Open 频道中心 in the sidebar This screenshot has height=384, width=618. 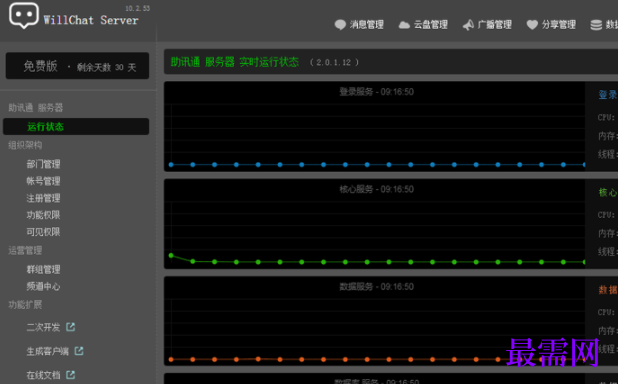pyautogui.click(x=43, y=286)
